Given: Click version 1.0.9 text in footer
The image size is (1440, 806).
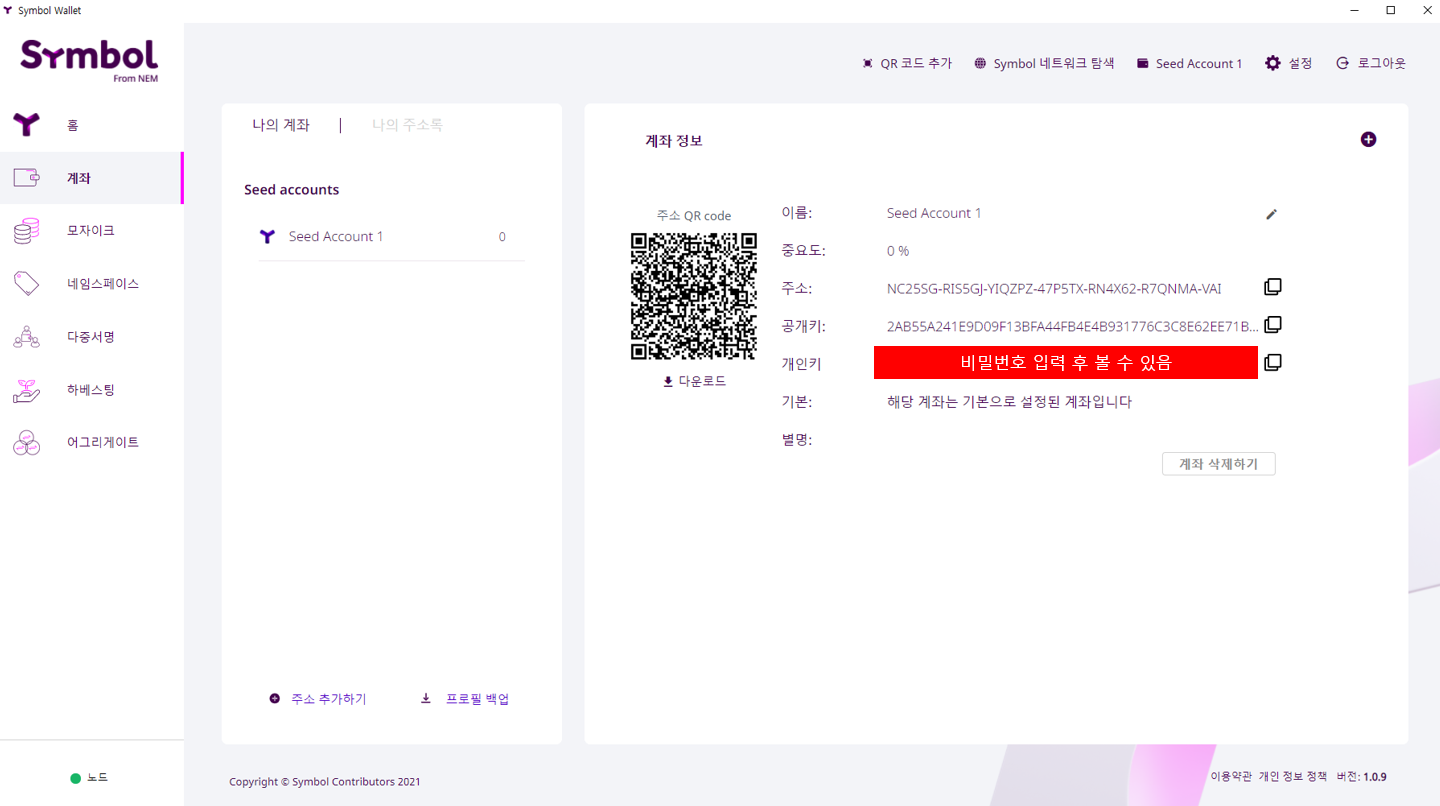Looking at the screenshot, I should [1361, 777].
